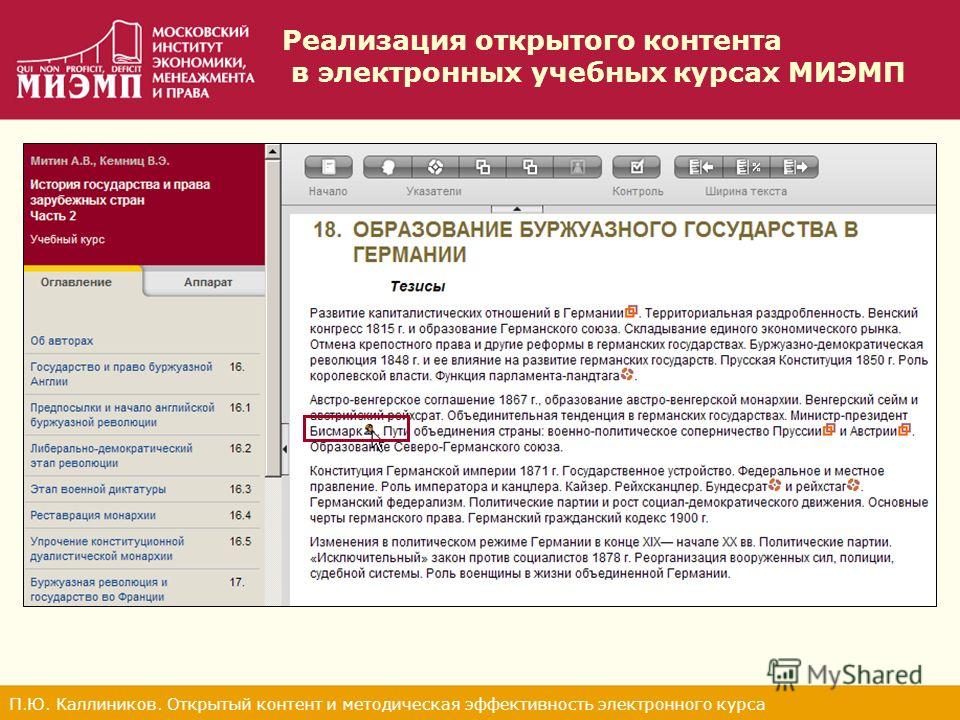The width and height of the screenshot is (960, 720).
Task: Click overlapping-squares toolbar button beside the portrait button
Action: pyautogui.click(x=530, y=167)
